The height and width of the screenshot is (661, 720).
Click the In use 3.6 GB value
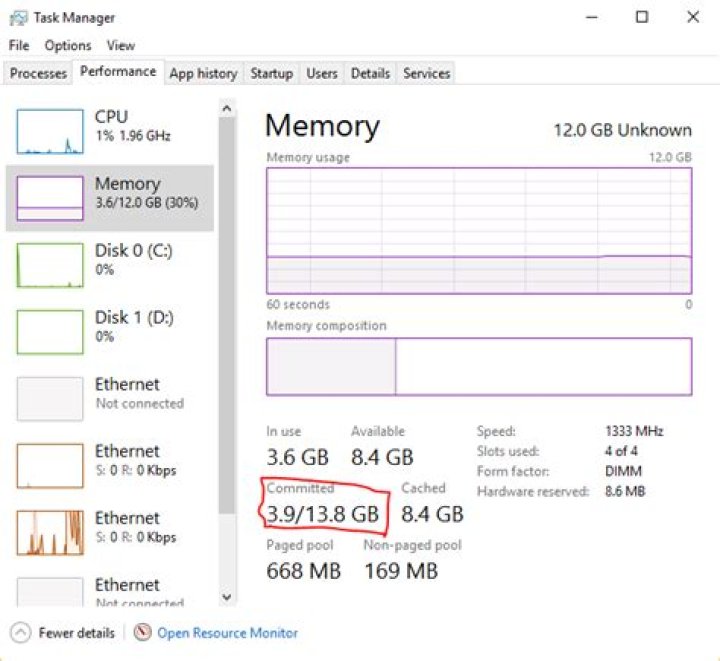click(x=298, y=457)
